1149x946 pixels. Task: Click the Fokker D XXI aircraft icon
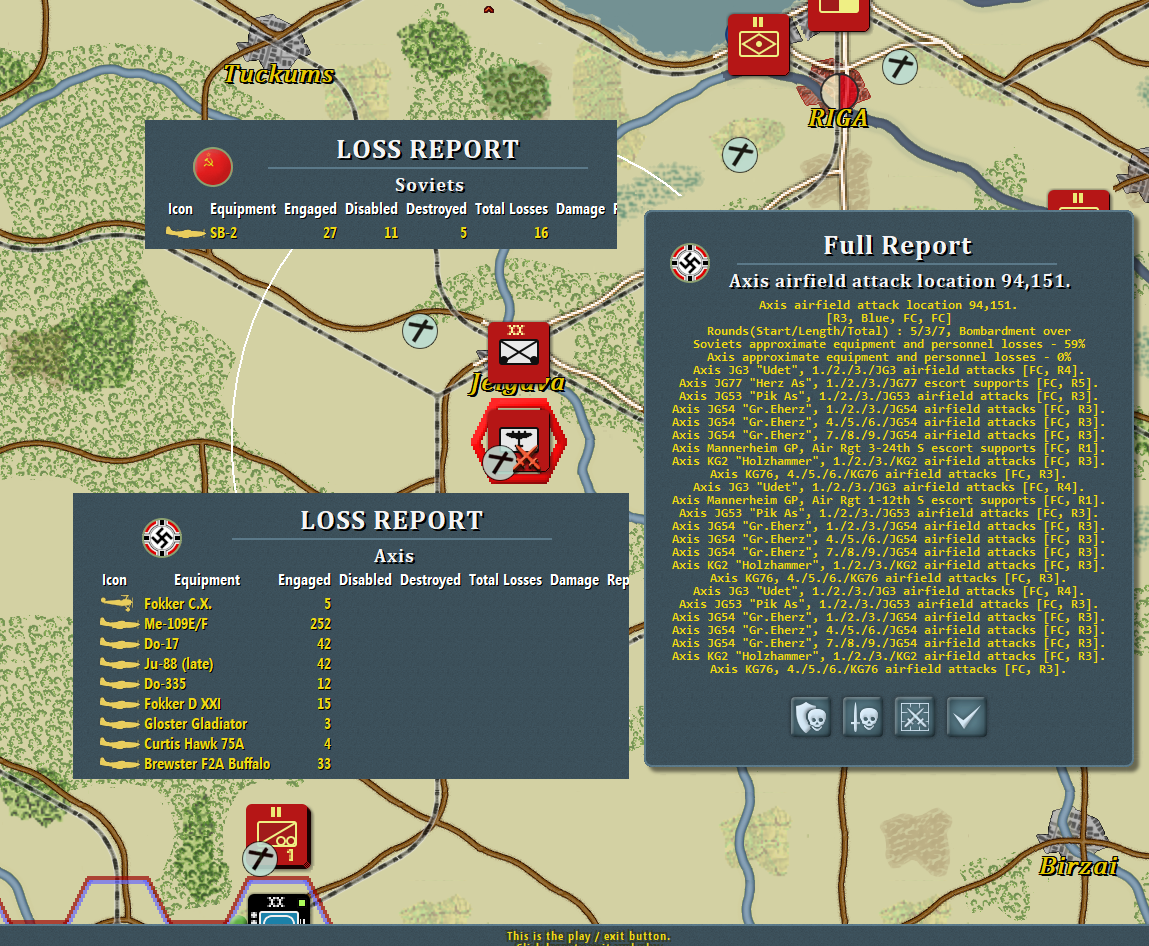[119, 703]
